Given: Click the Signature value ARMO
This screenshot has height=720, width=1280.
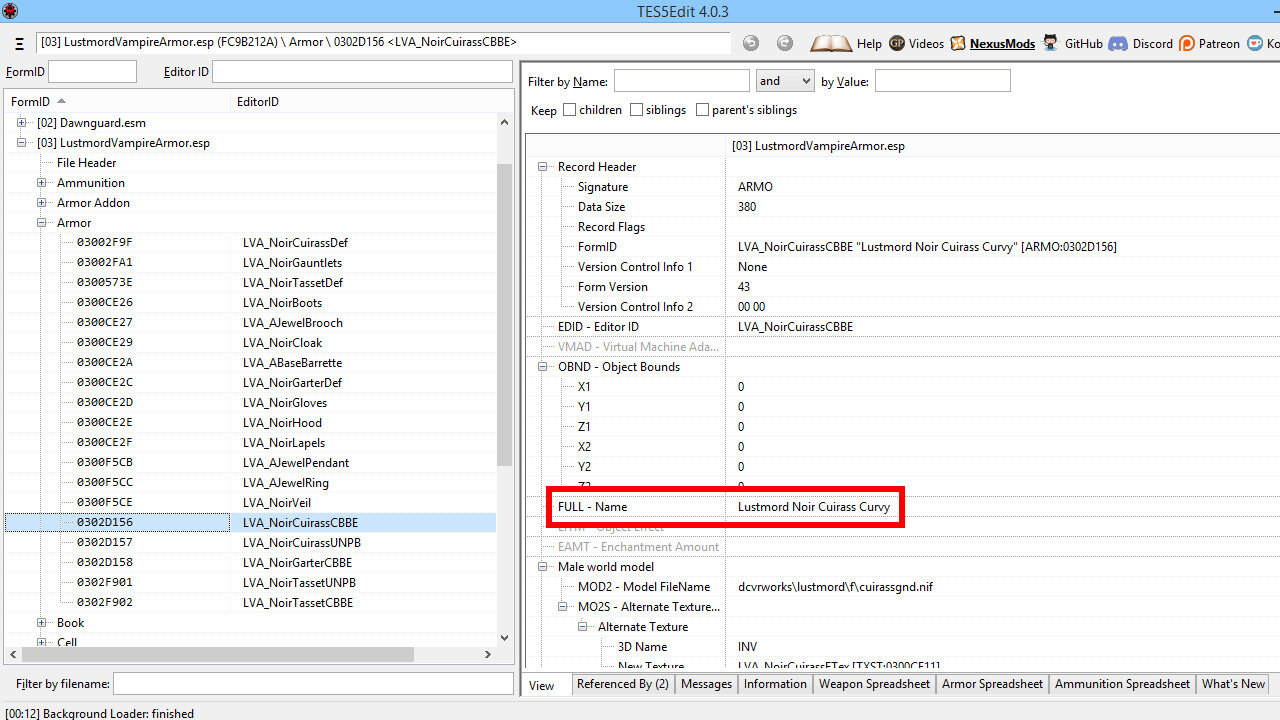Looking at the screenshot, I should pos(755,187).
